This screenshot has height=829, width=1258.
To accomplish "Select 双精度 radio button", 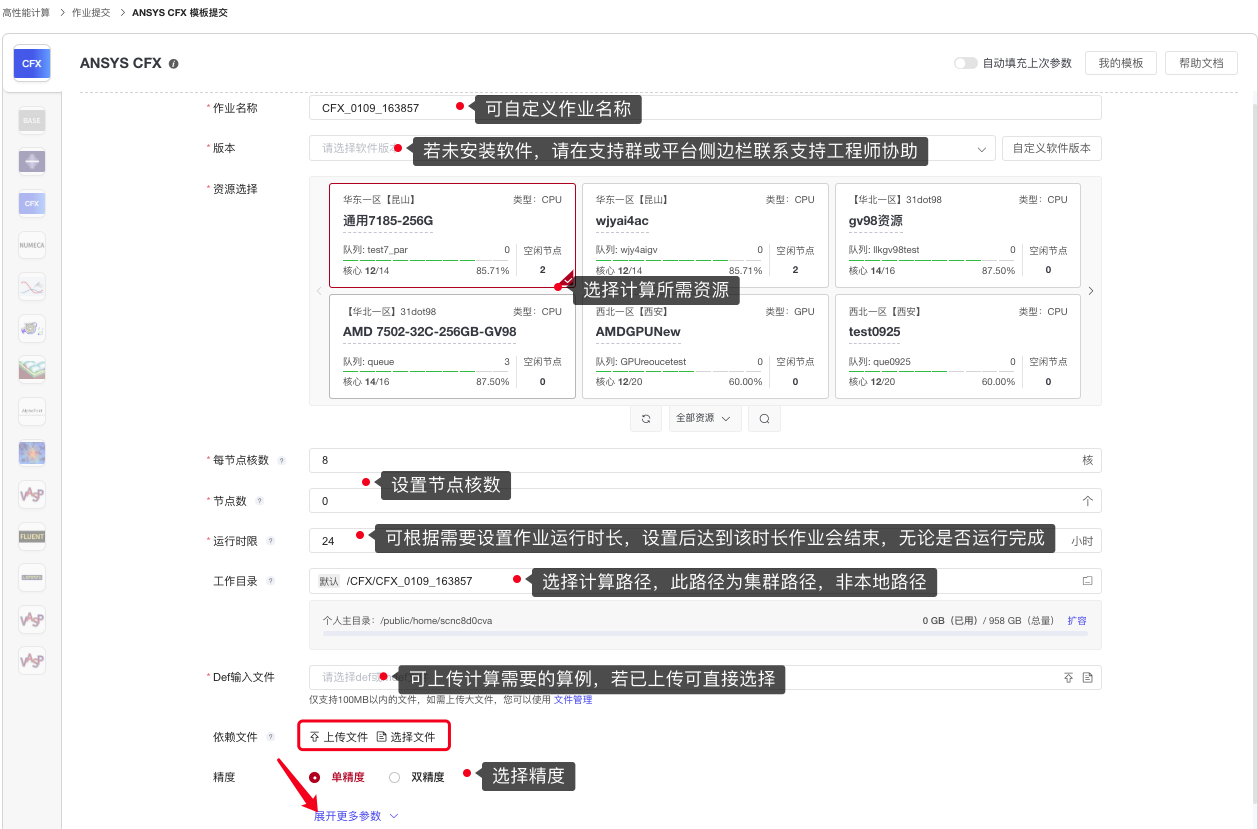I will 395,777.
